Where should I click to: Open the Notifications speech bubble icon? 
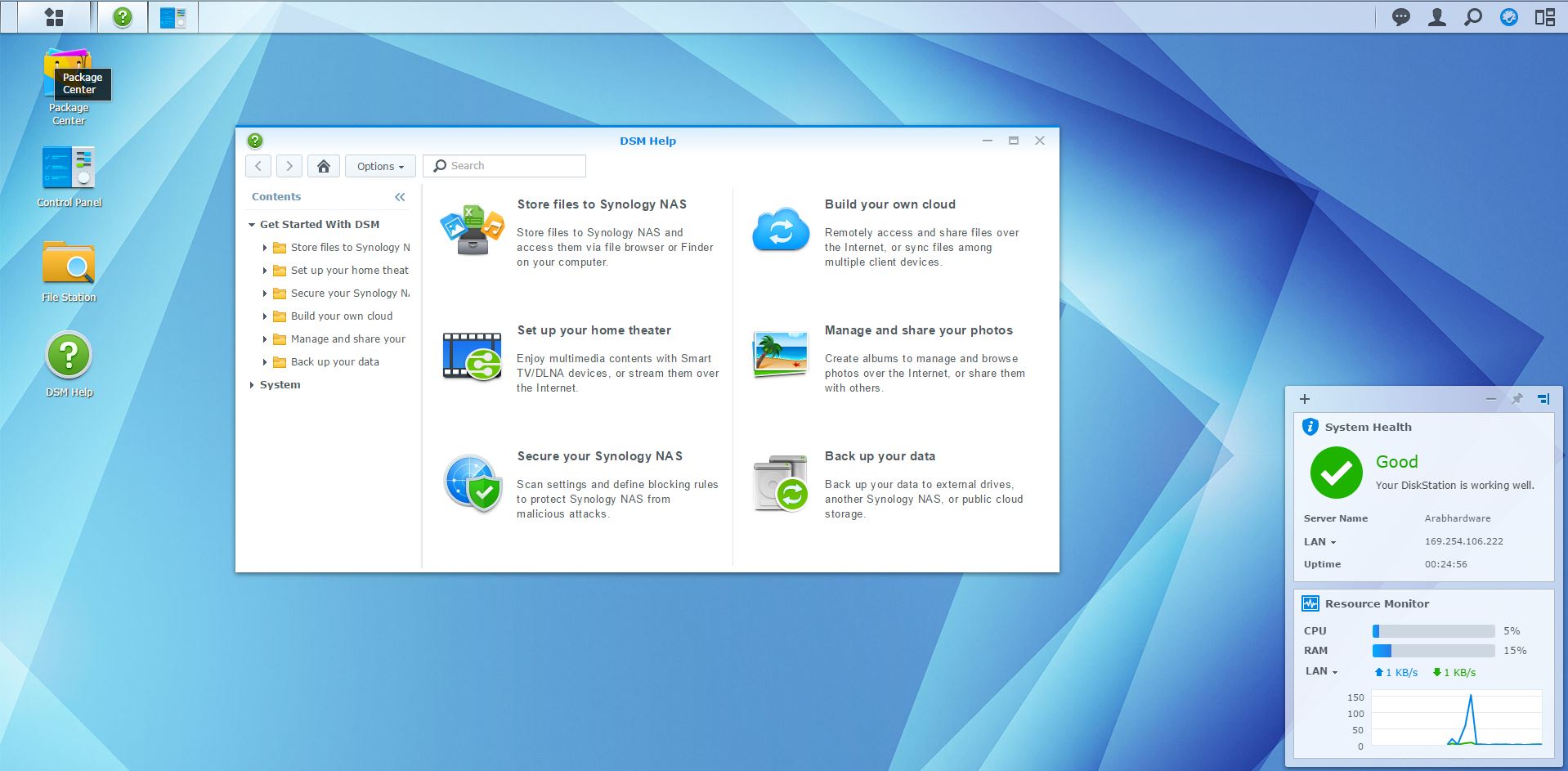[x=1401, y=17]
